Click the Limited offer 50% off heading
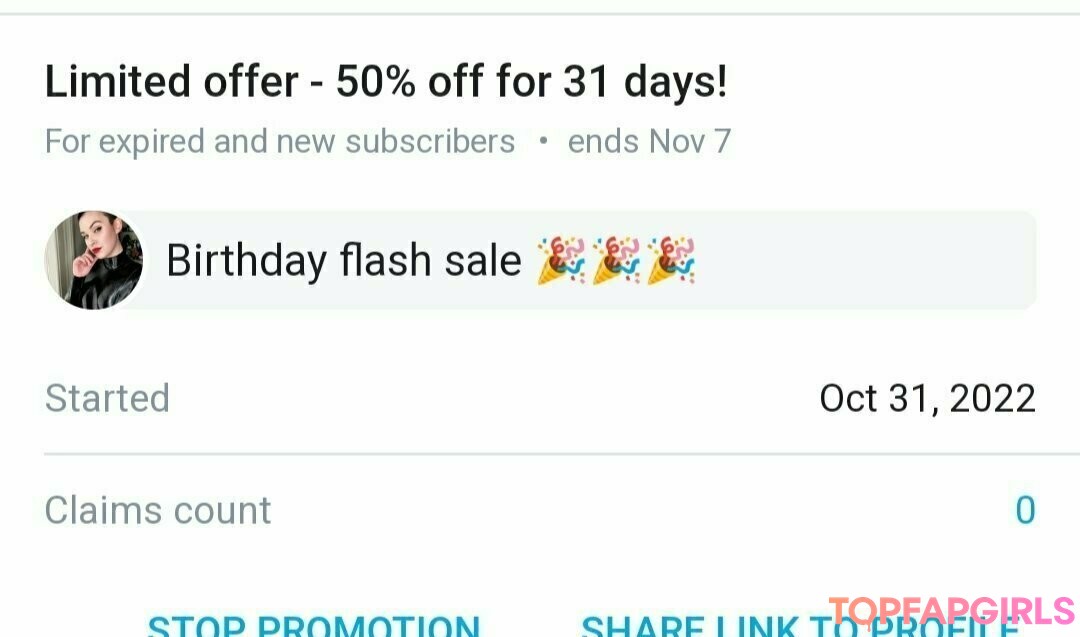Screen dimensions: 1080x637 (386, 82)
